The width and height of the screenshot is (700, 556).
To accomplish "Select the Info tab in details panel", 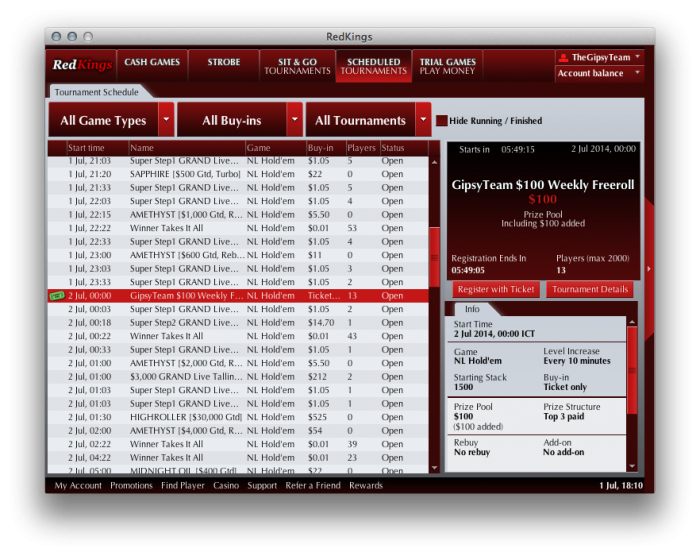I will click(472, 309).
